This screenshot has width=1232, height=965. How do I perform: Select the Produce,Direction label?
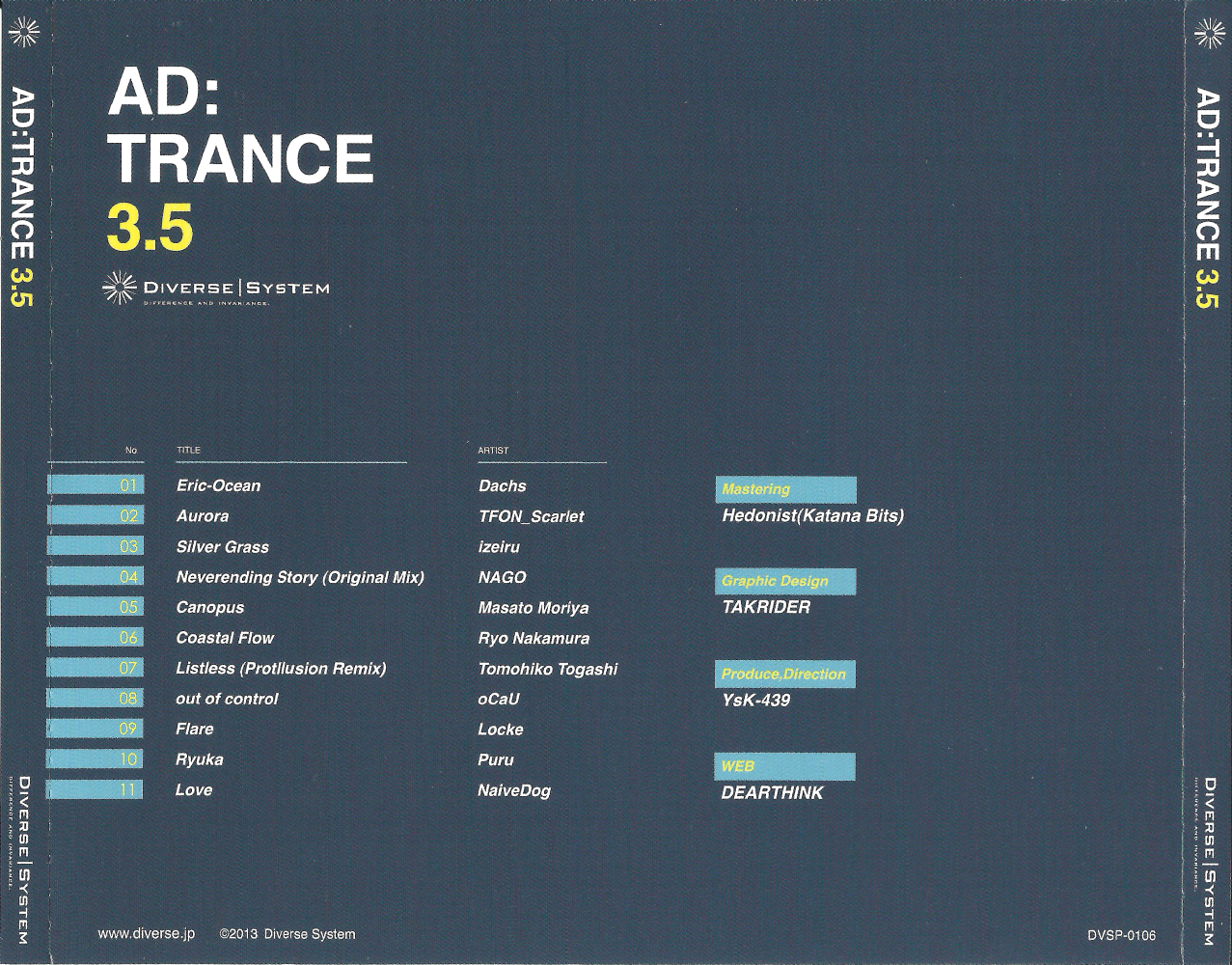click(785, 674)
